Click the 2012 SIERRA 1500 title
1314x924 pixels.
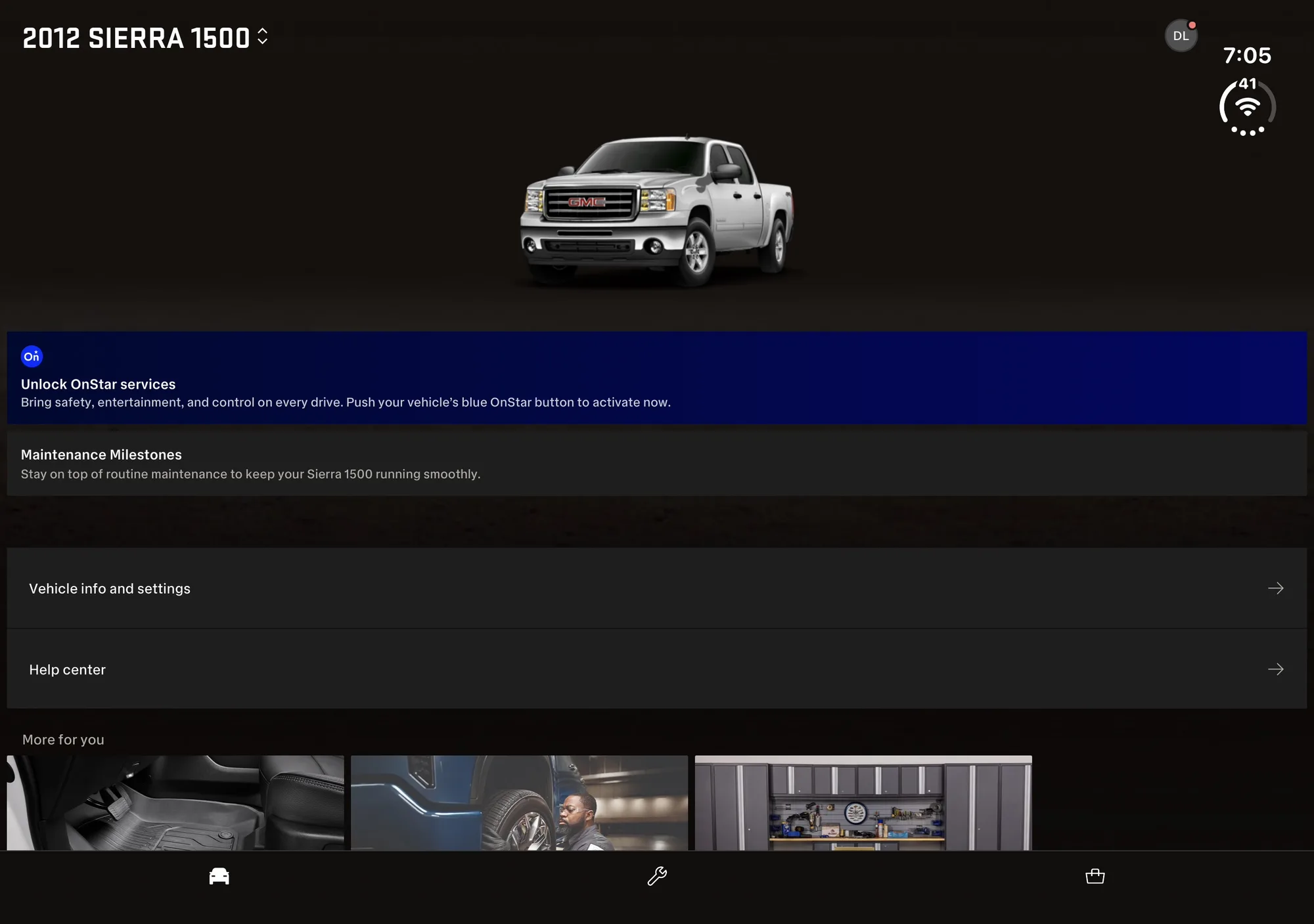(x=136, y=38)
